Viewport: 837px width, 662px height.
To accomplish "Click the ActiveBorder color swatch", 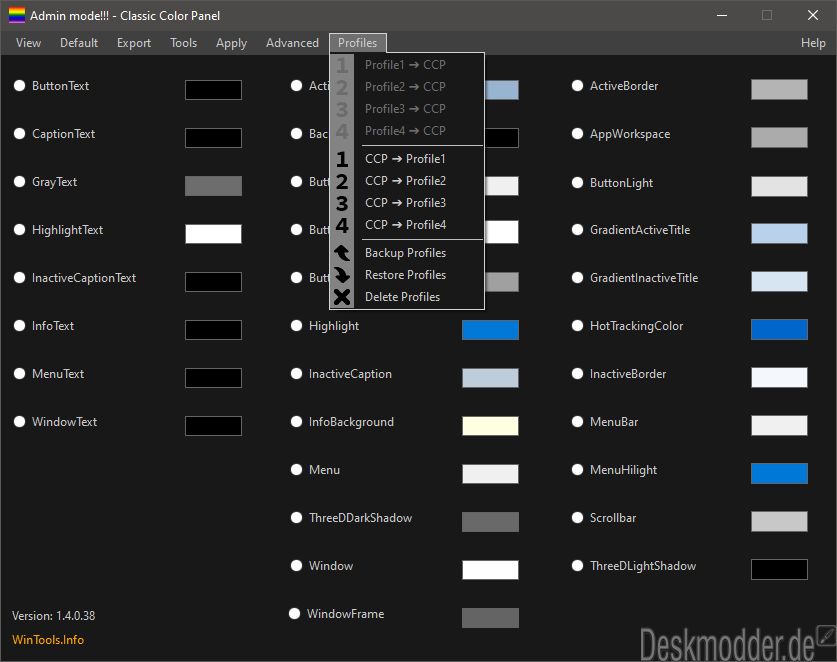I will 779,90.
